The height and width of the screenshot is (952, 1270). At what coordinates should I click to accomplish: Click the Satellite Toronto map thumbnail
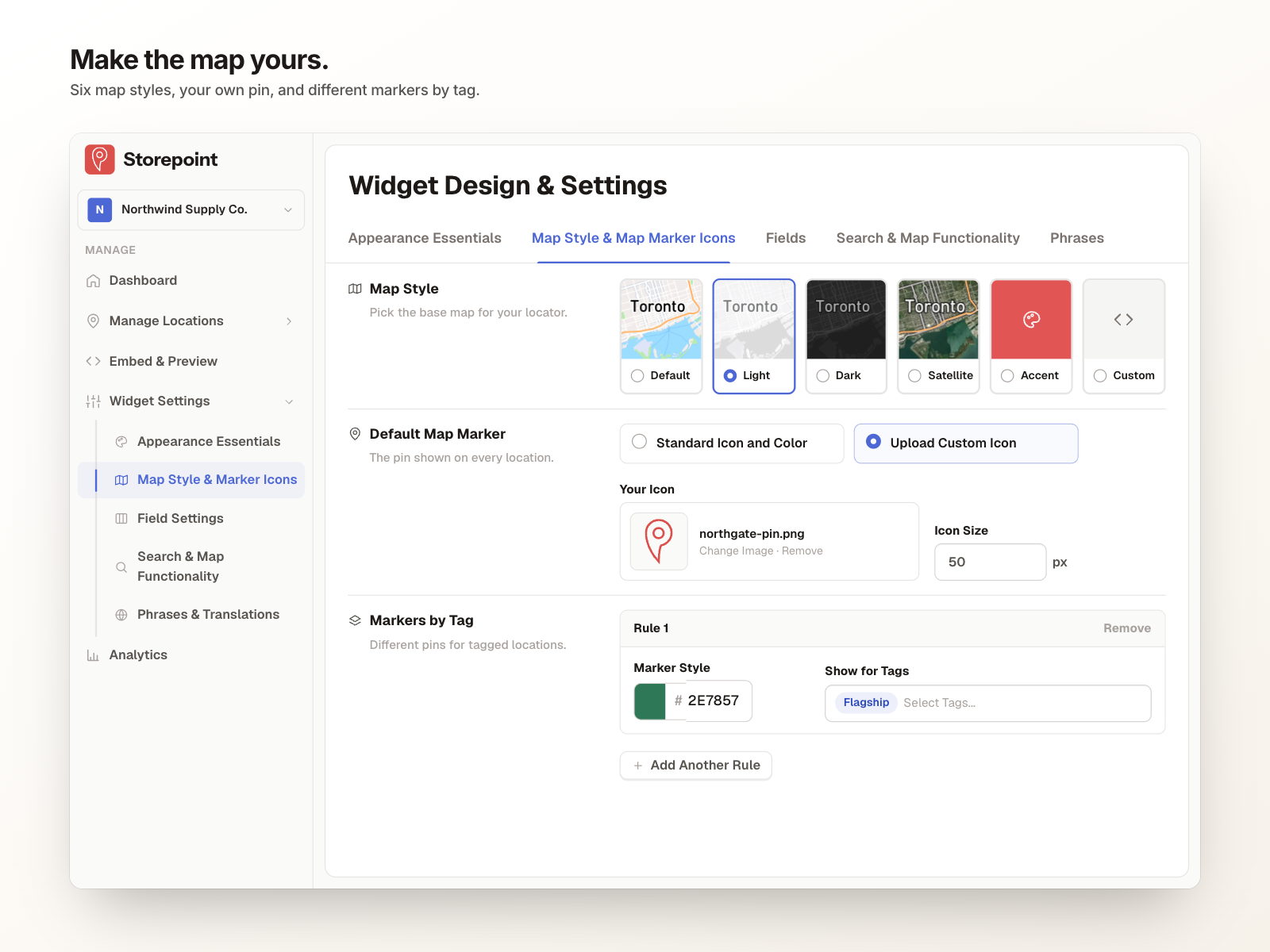[x=938, y=320]
